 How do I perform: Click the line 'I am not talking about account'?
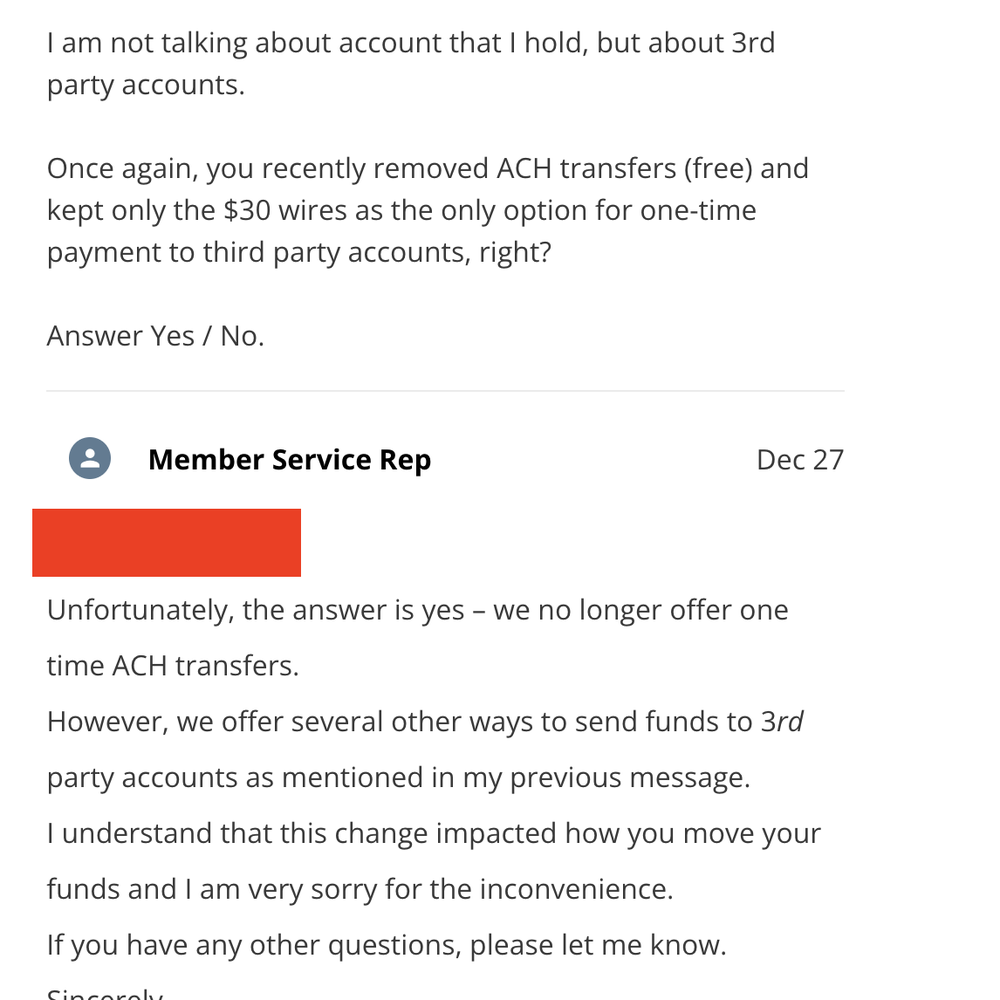(411, 43)
